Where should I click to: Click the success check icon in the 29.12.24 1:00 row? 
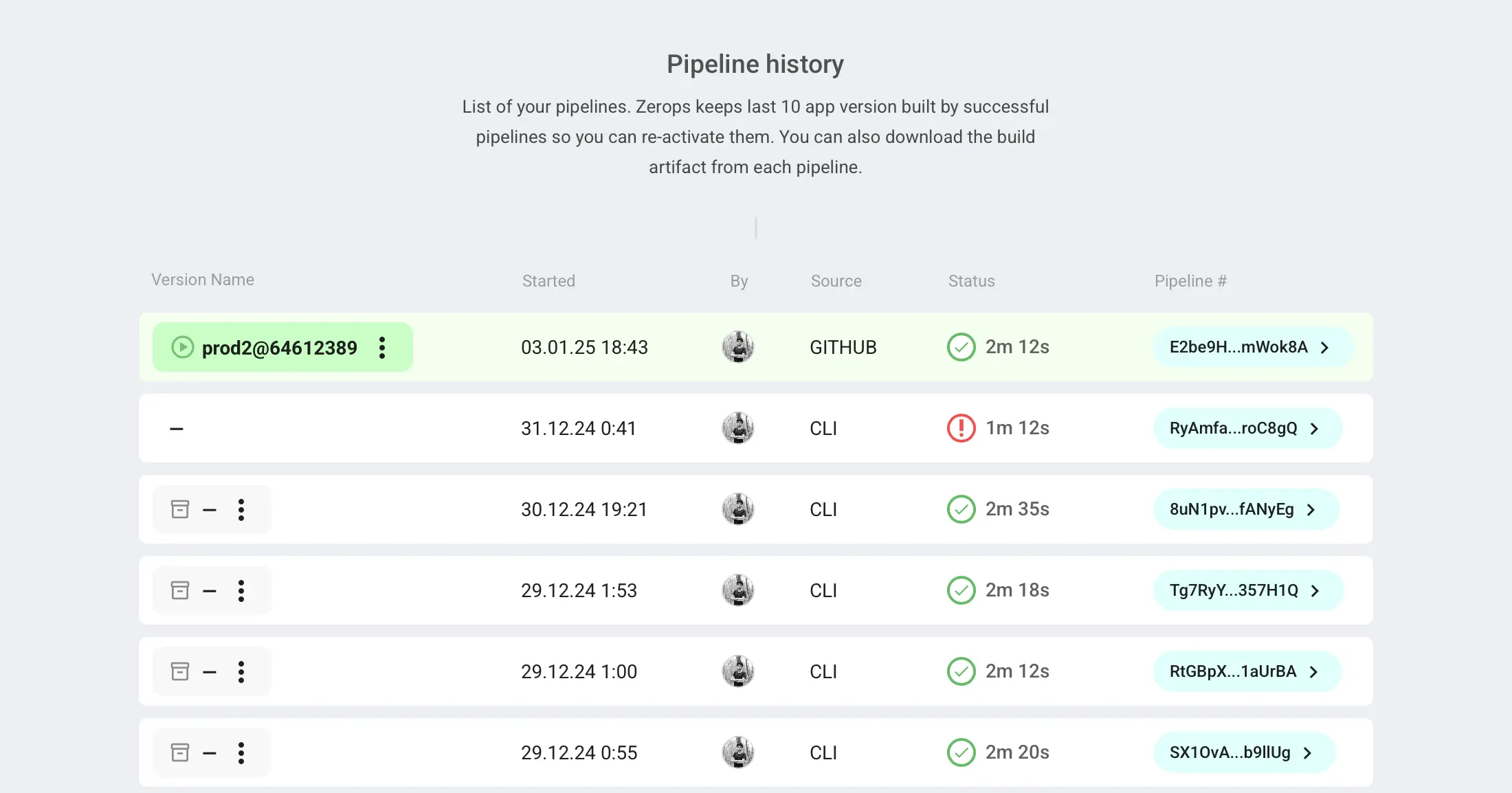[961, 671]
